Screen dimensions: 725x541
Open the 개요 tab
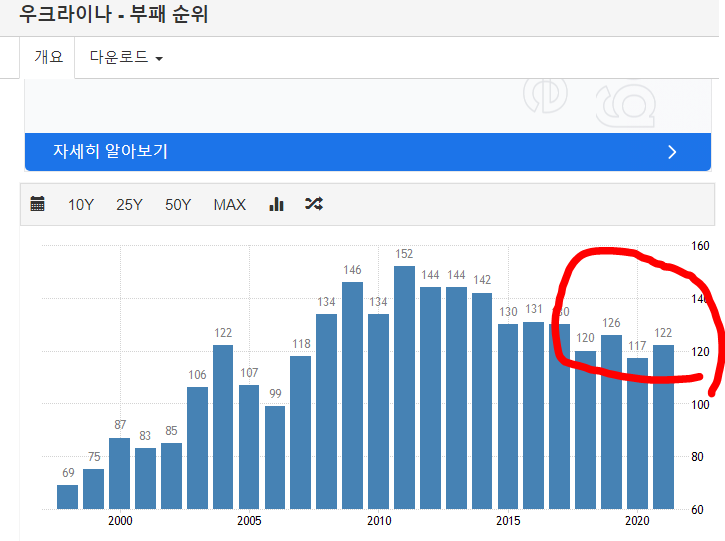click(x=48, y=57)
